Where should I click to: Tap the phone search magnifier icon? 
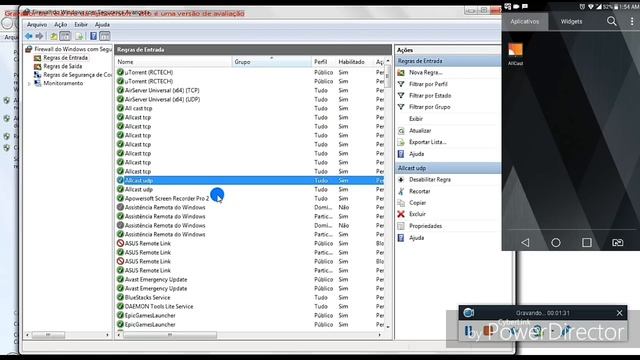pos(611,21)
